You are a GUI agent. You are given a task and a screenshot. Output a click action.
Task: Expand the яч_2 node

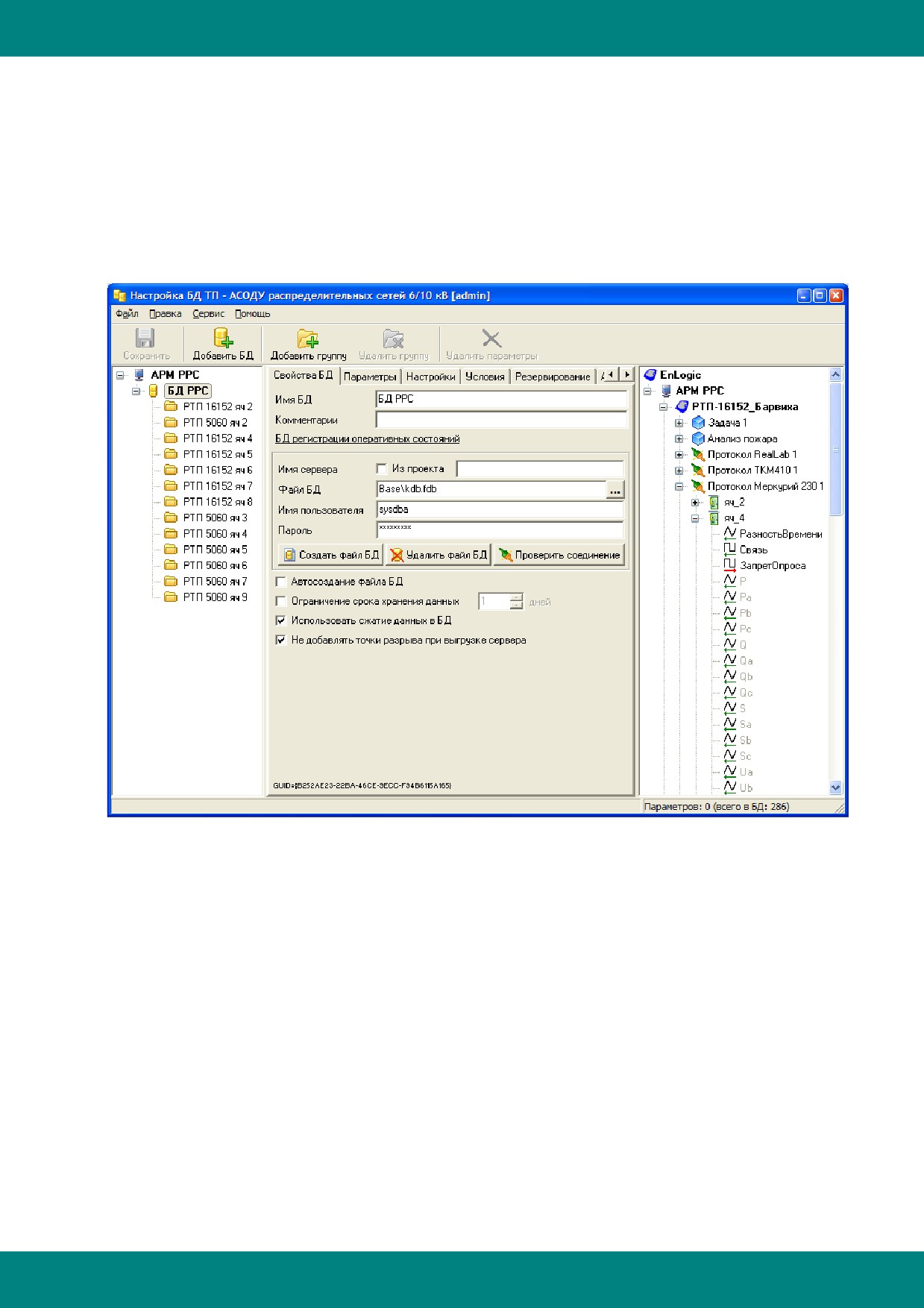(695, 502)
